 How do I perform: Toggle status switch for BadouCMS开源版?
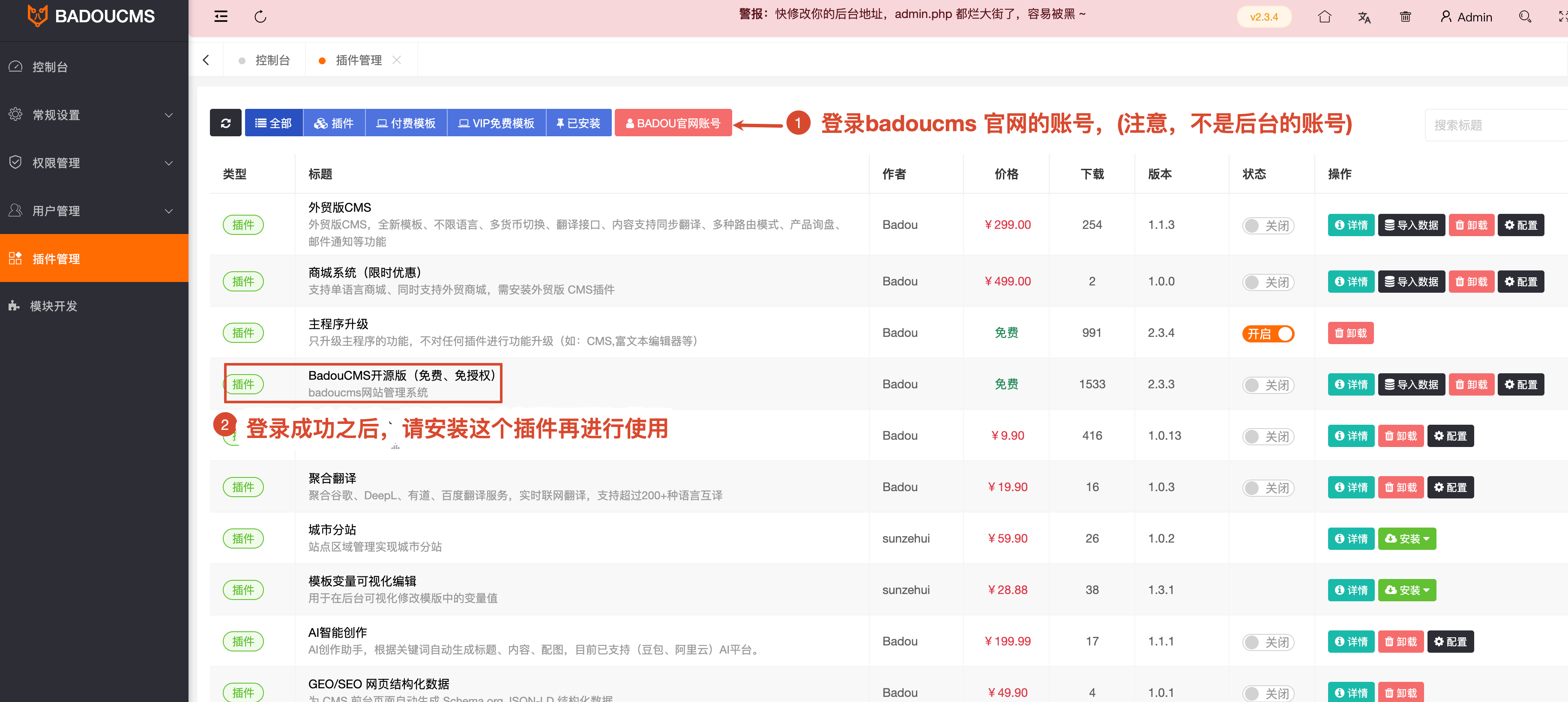pos(1268,385)
